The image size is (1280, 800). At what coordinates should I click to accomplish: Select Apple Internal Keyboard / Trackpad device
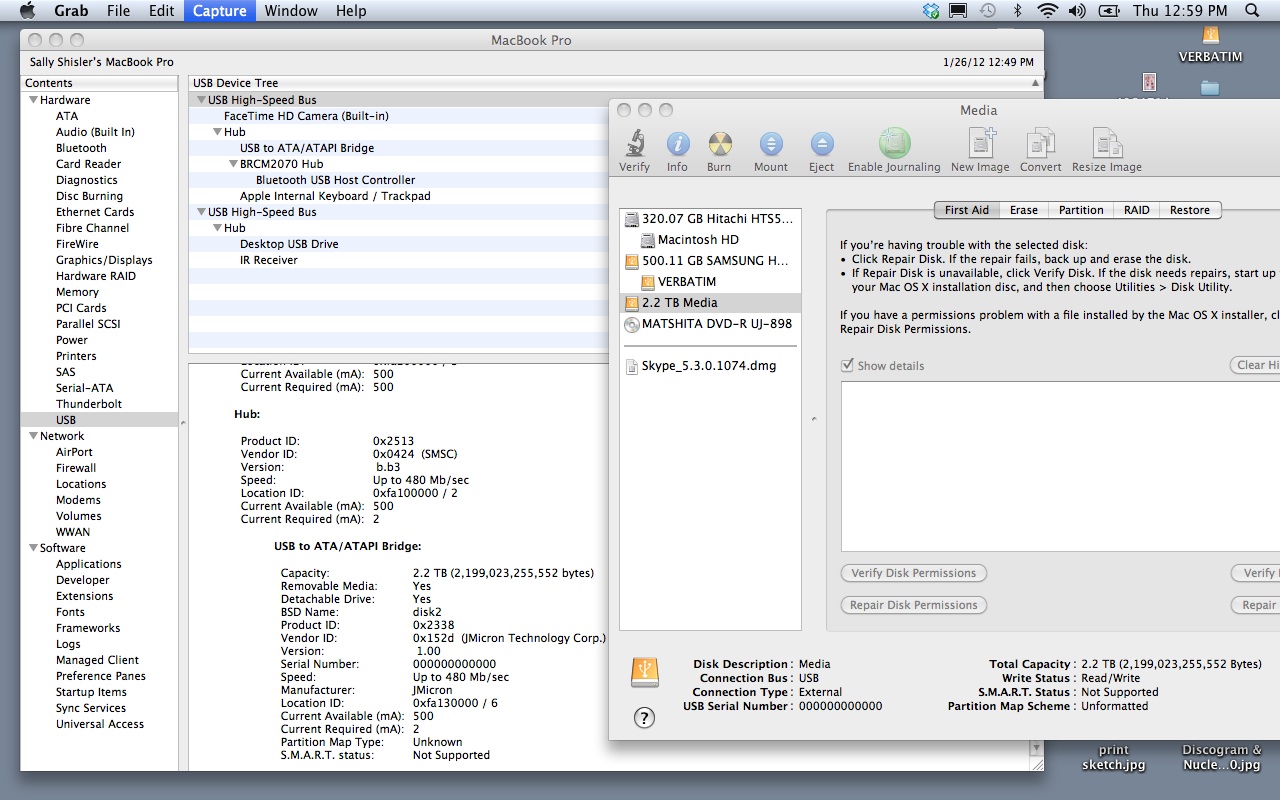335,196
